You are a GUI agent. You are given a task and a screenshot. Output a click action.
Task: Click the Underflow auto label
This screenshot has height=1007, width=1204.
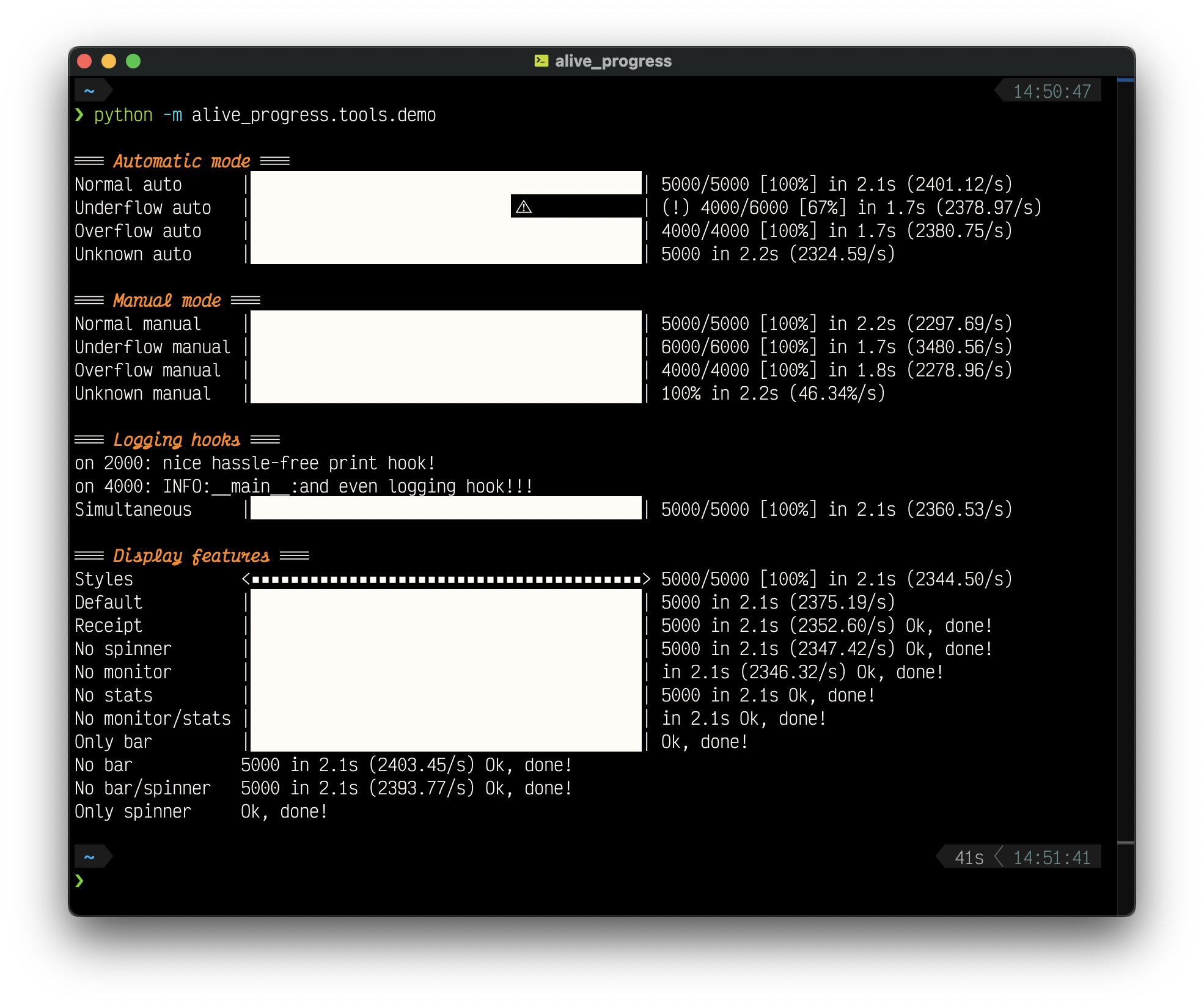tap(143, 208)
